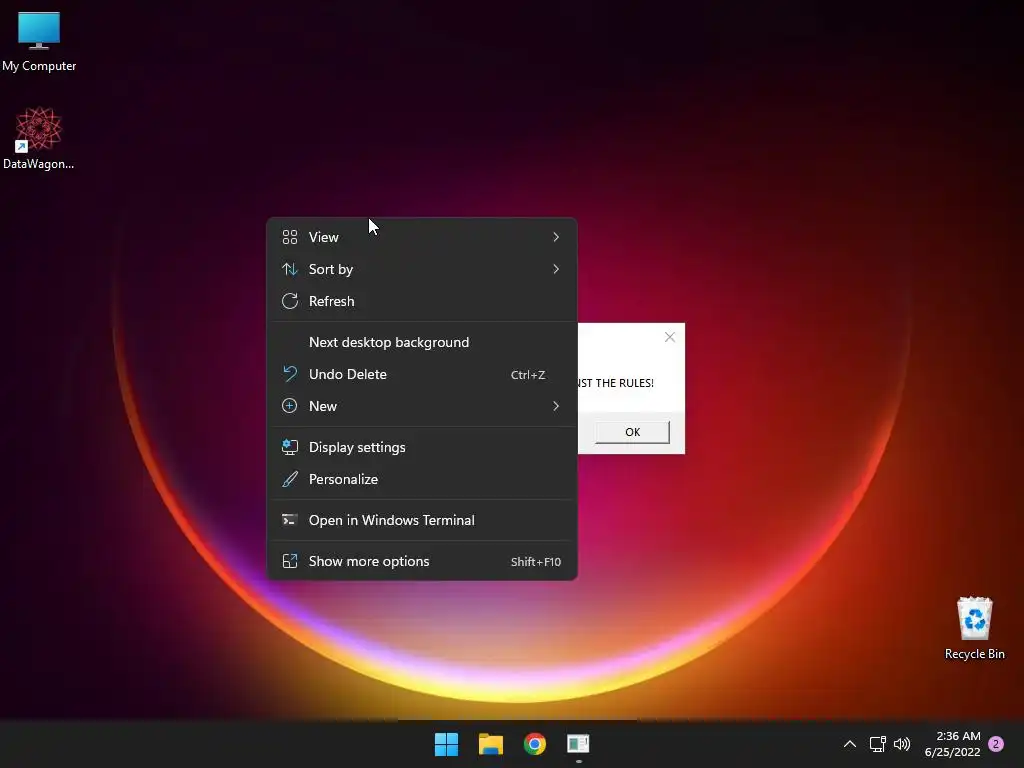Click Undo Delete in the context menu

pos(422,374)
